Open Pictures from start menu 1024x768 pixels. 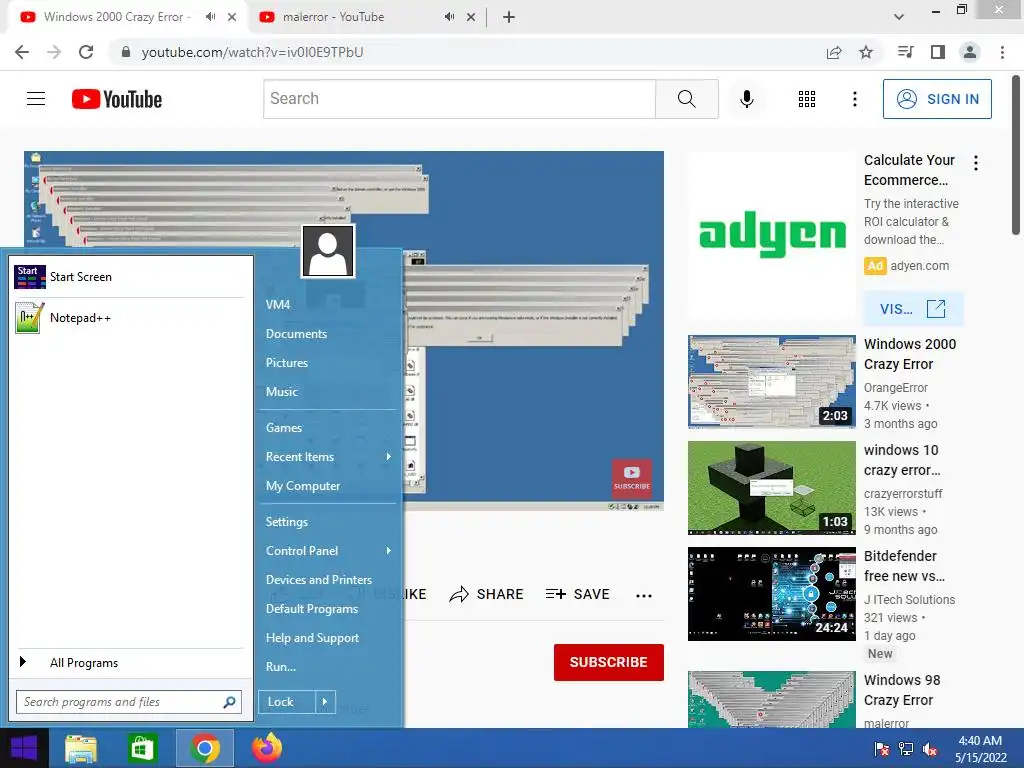(287, 362)
